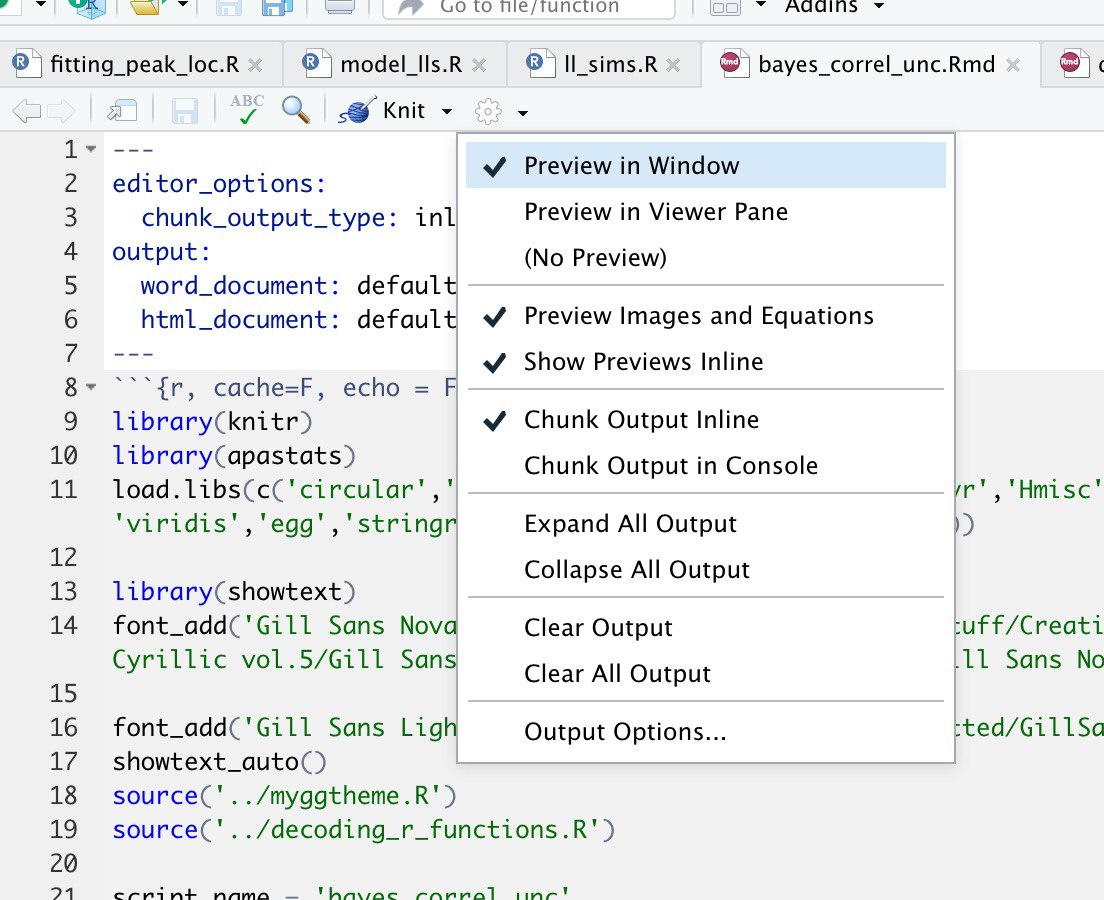1104x900 pixels.
Task: Collapse YAML header fold arrow line 1
Action: [x=91, y=149]
